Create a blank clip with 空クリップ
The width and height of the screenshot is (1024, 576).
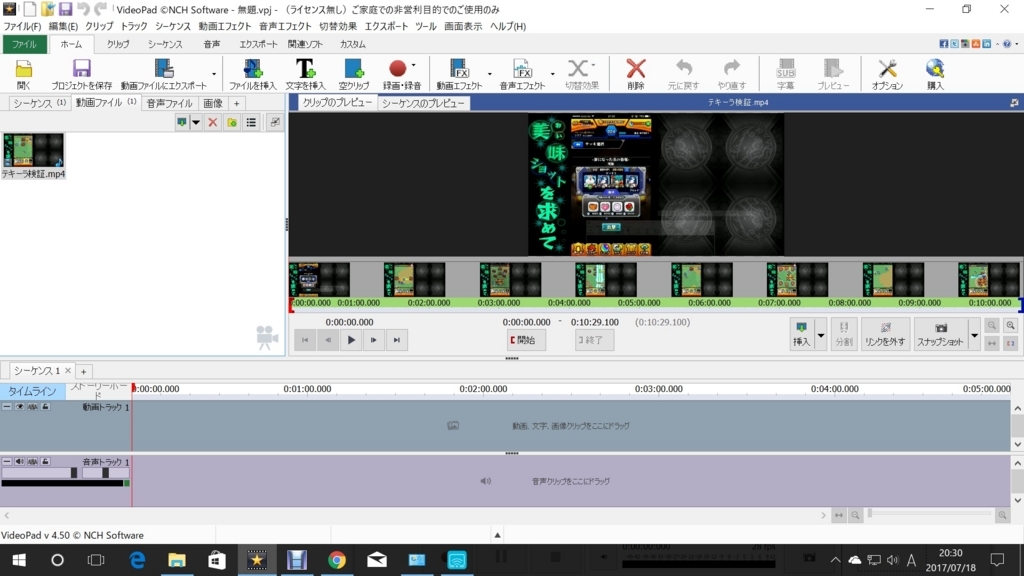point(353,74)
